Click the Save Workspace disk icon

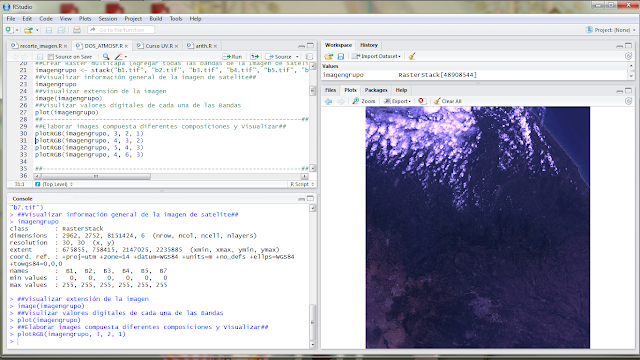point(341,56)
